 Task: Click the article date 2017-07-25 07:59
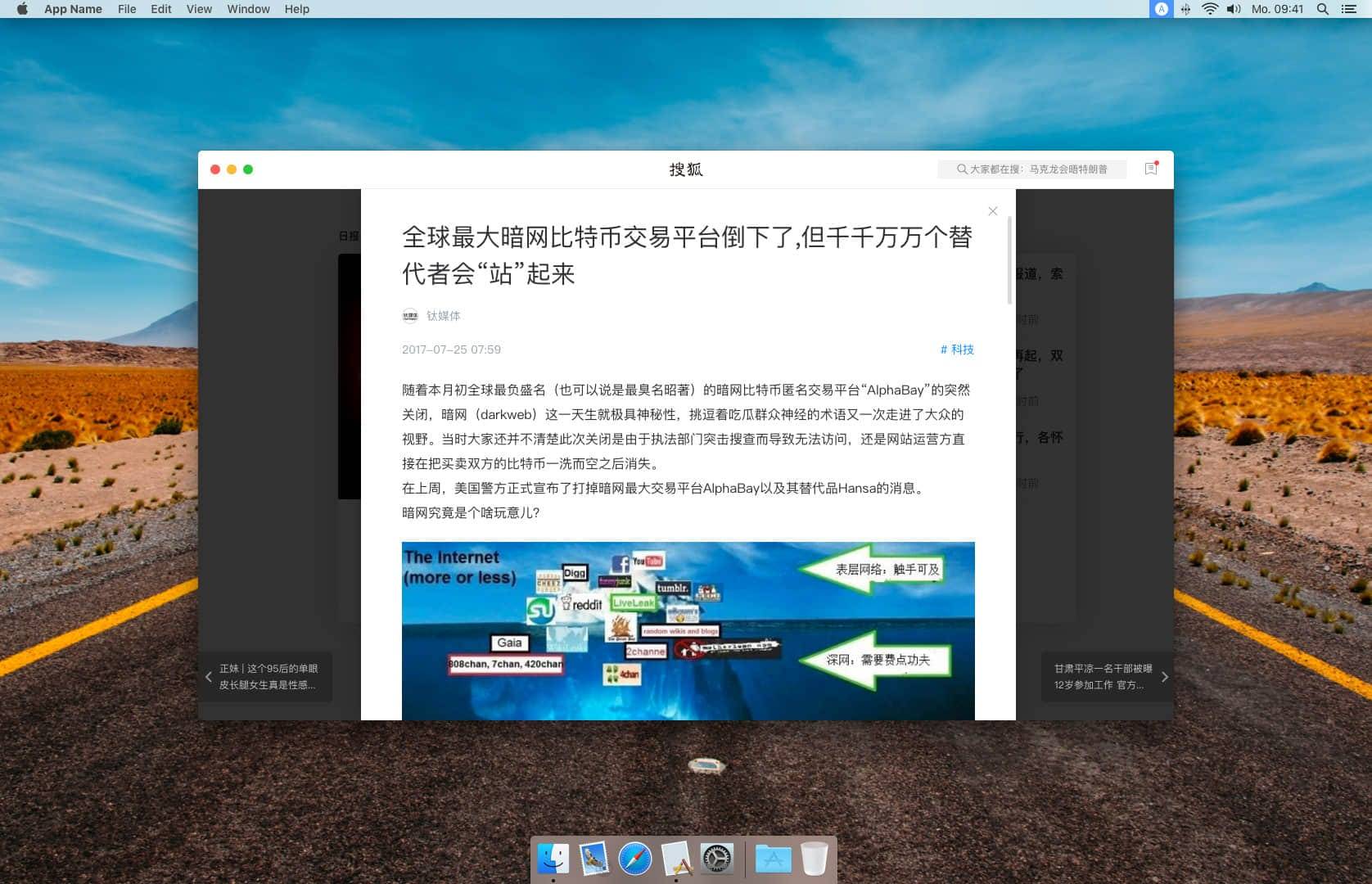[451, 350]
